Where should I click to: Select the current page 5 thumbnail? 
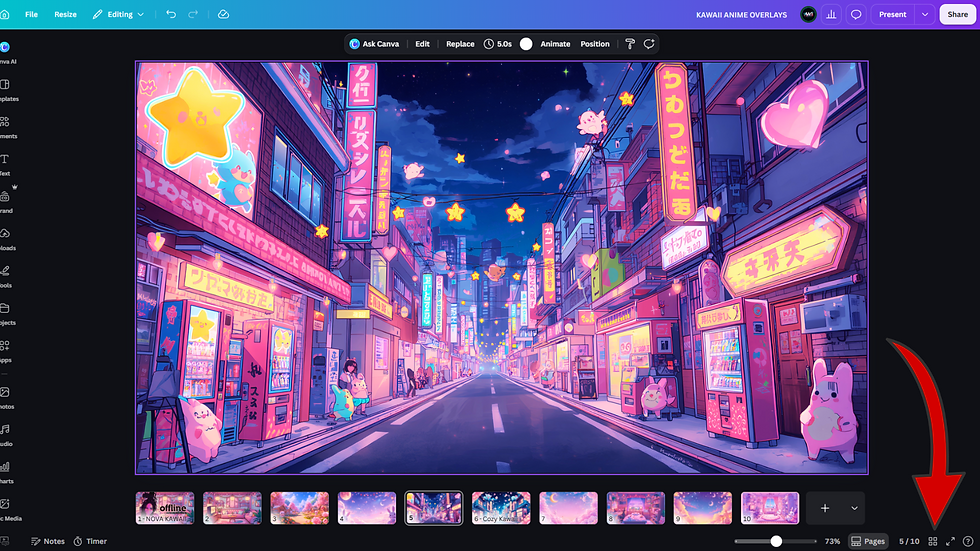click(x=434, y=508)
